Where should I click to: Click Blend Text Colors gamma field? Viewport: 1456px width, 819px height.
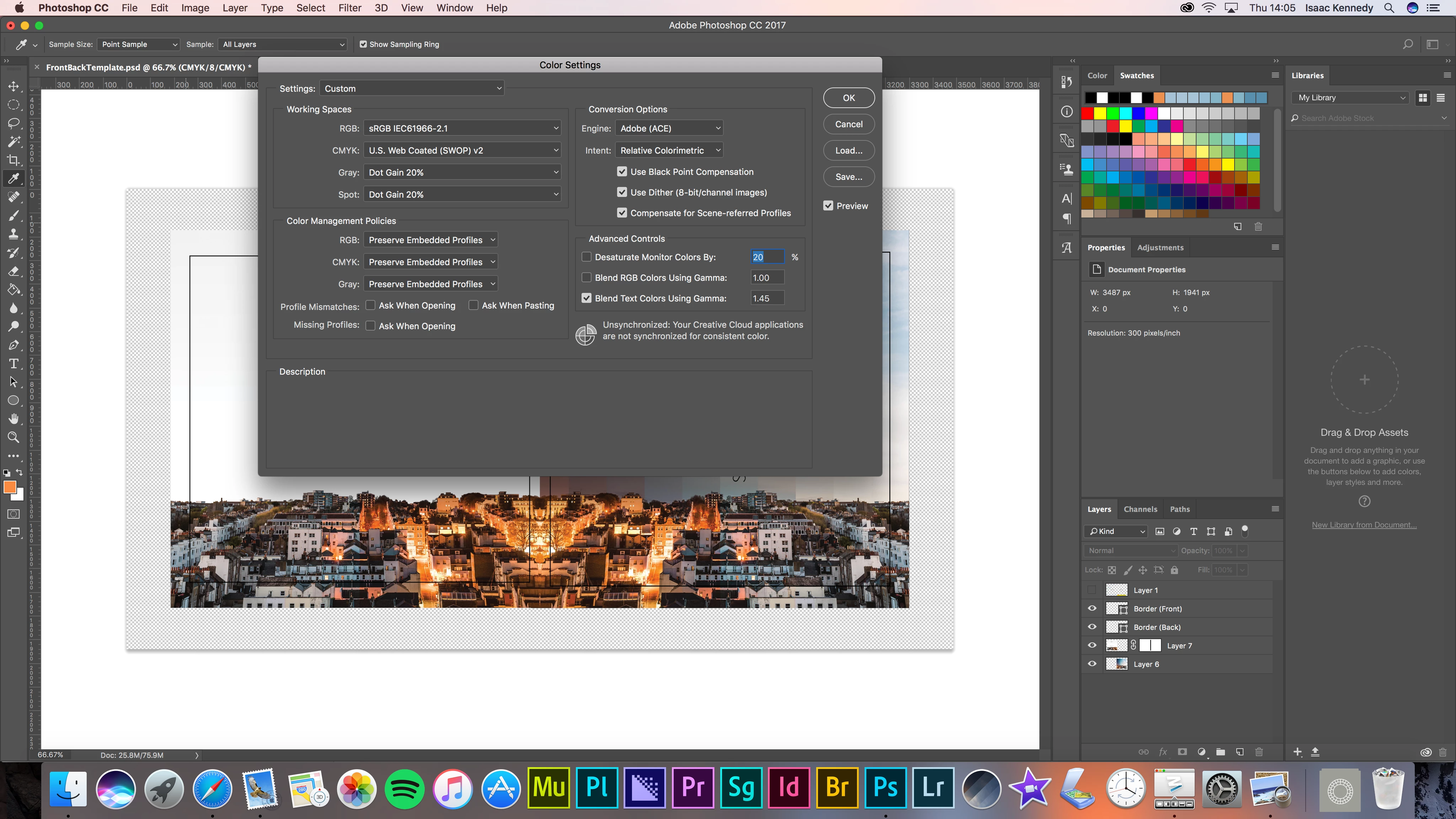click(767, 299)
